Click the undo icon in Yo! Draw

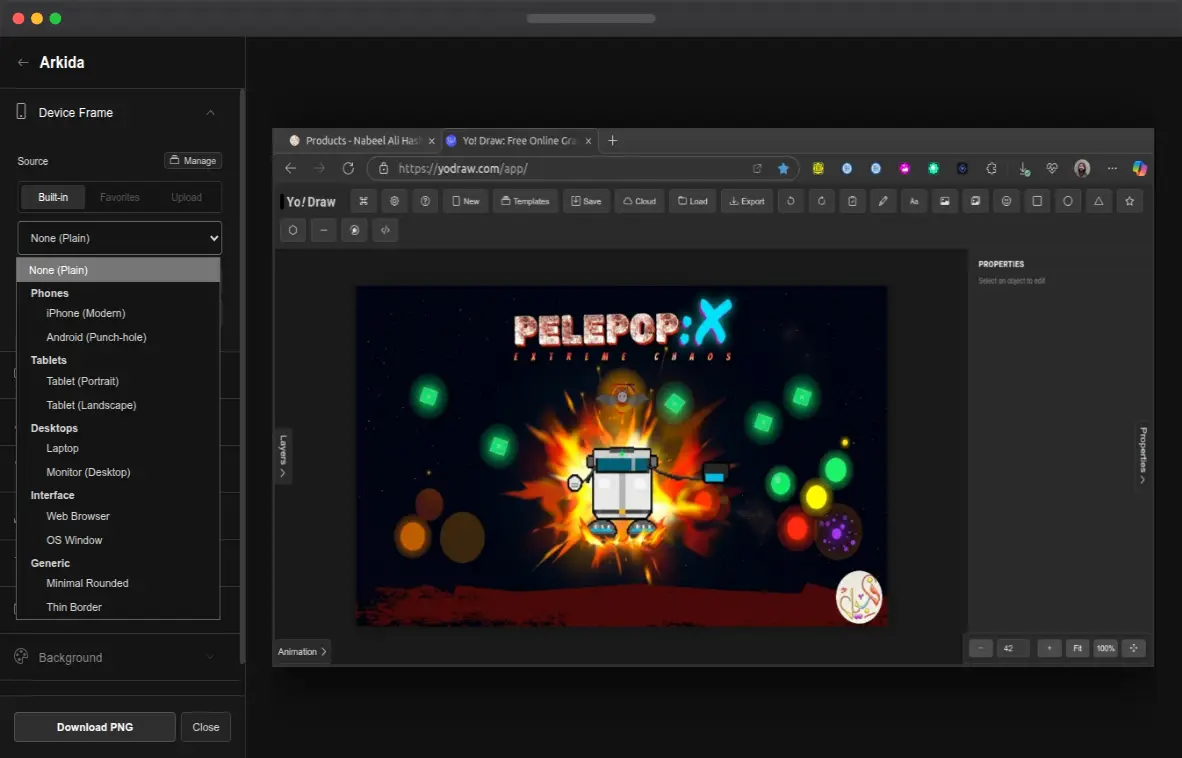click(x=791, y=201)
